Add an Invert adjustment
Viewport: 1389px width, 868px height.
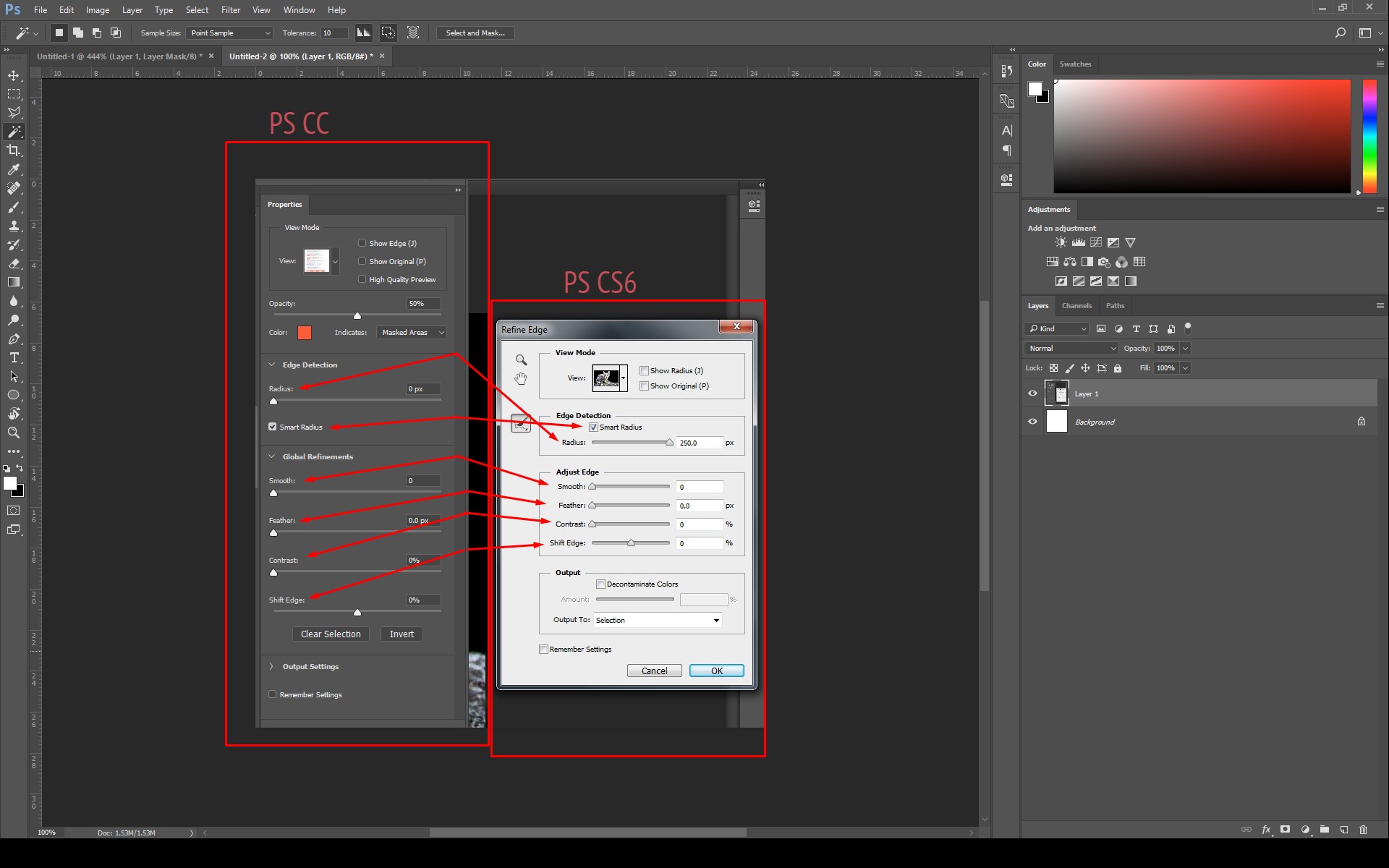(1061, 281)
